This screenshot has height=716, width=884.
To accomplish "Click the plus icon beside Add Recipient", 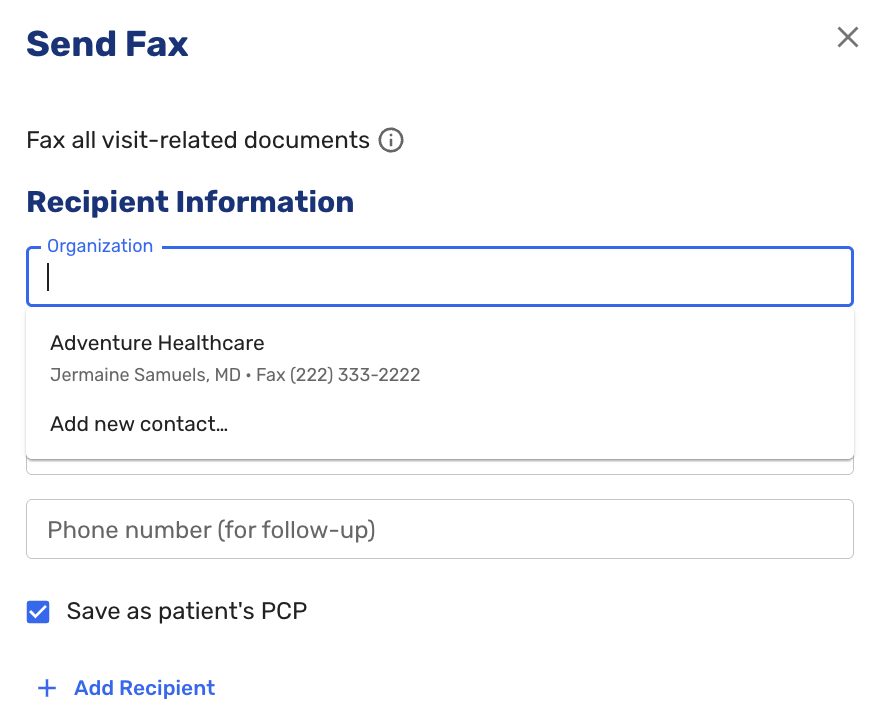I will pyautogui.click(x=47, y=688).
